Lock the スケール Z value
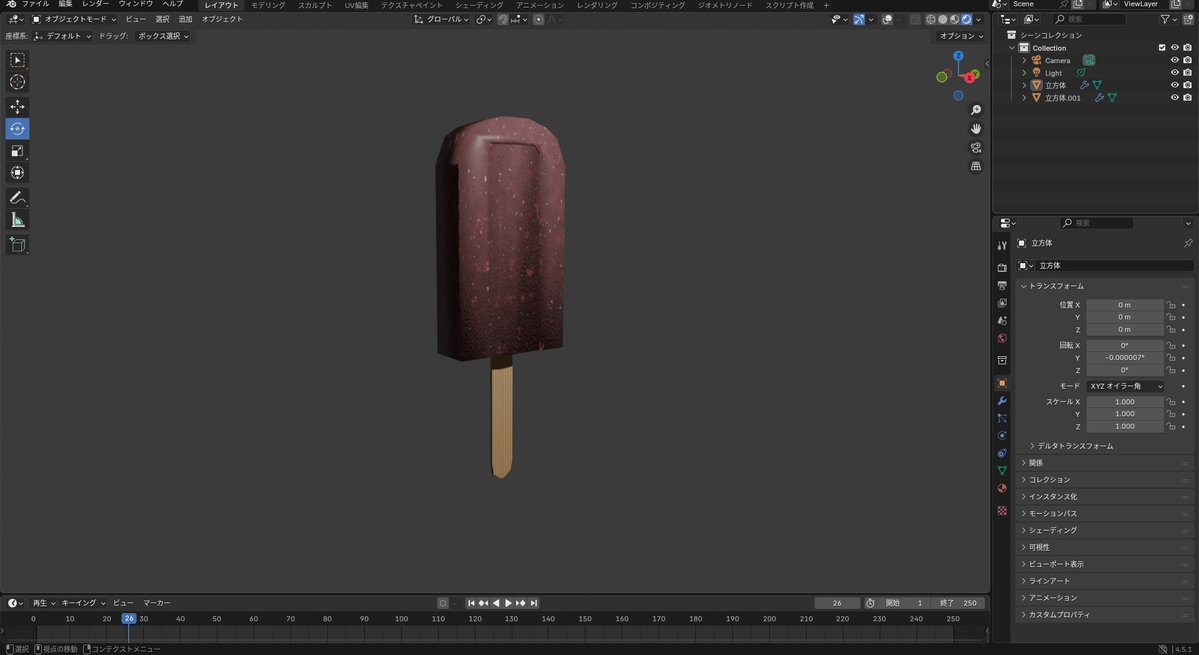This screenshot has width=1199, height=655. coord(1171,426)
